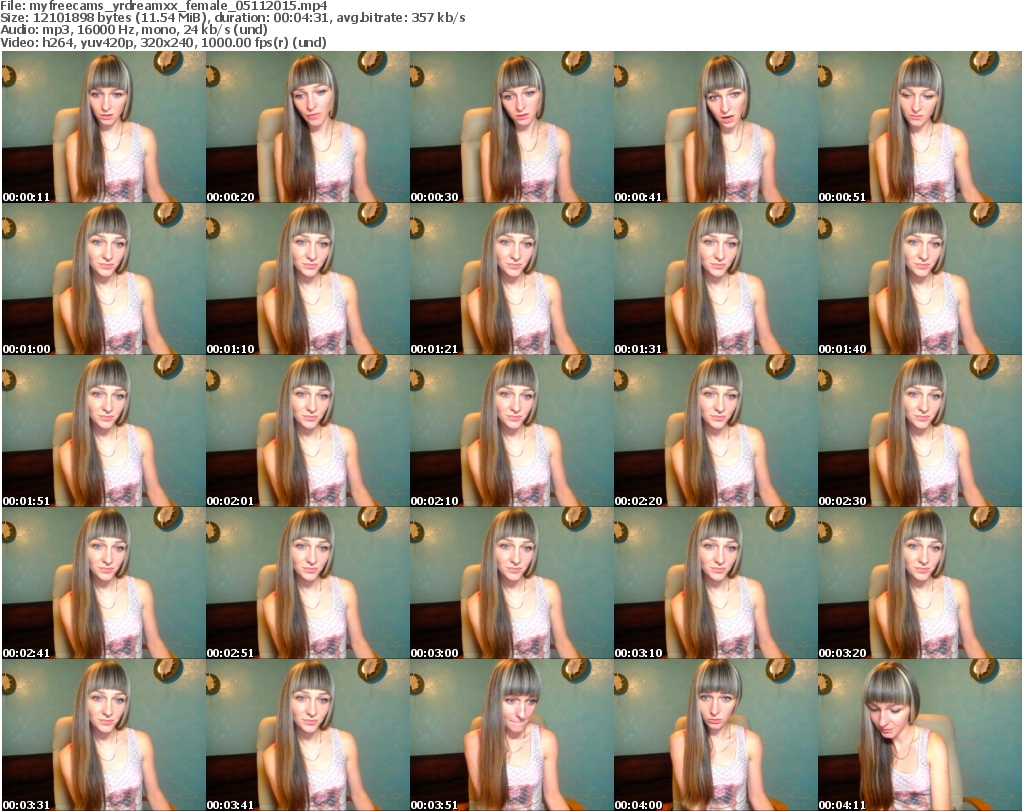
Task: Select the thumbnail stamped 00:00:30
Action: click(x=511, y=127)
